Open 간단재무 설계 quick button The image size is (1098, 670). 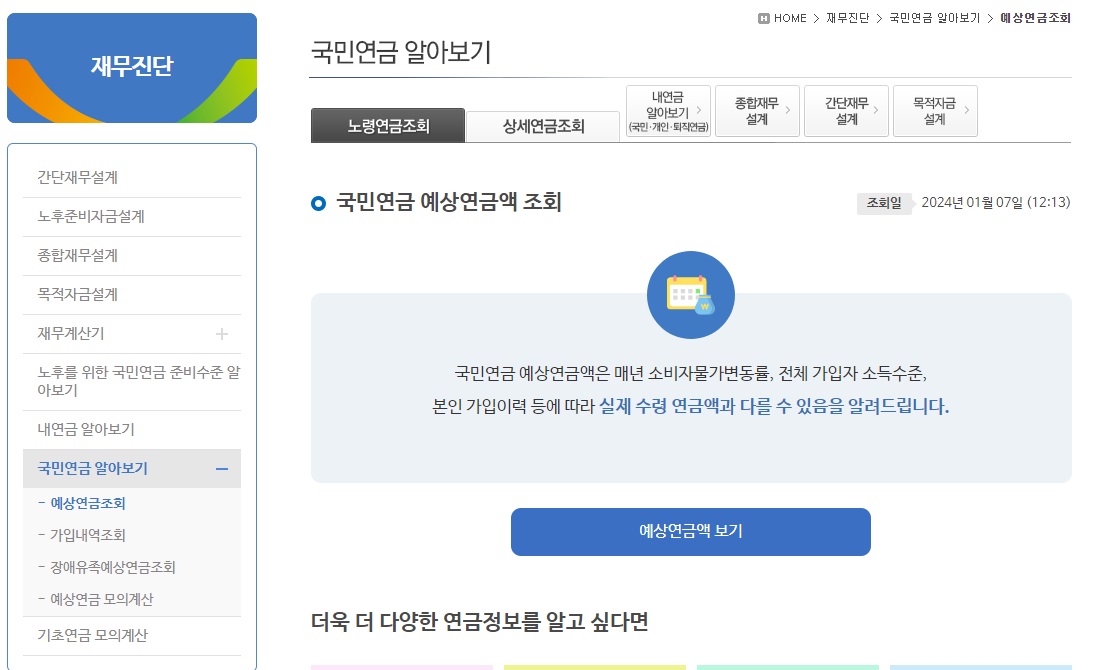pos(847,111)
